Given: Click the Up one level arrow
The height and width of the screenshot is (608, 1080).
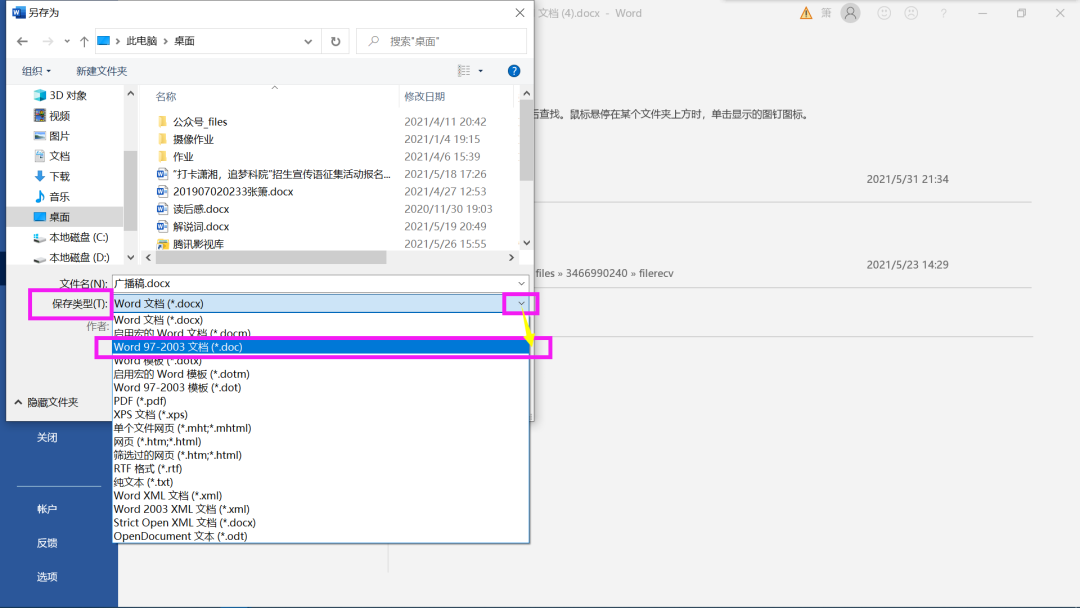Looking at the screenshot, I should [84, 41].
